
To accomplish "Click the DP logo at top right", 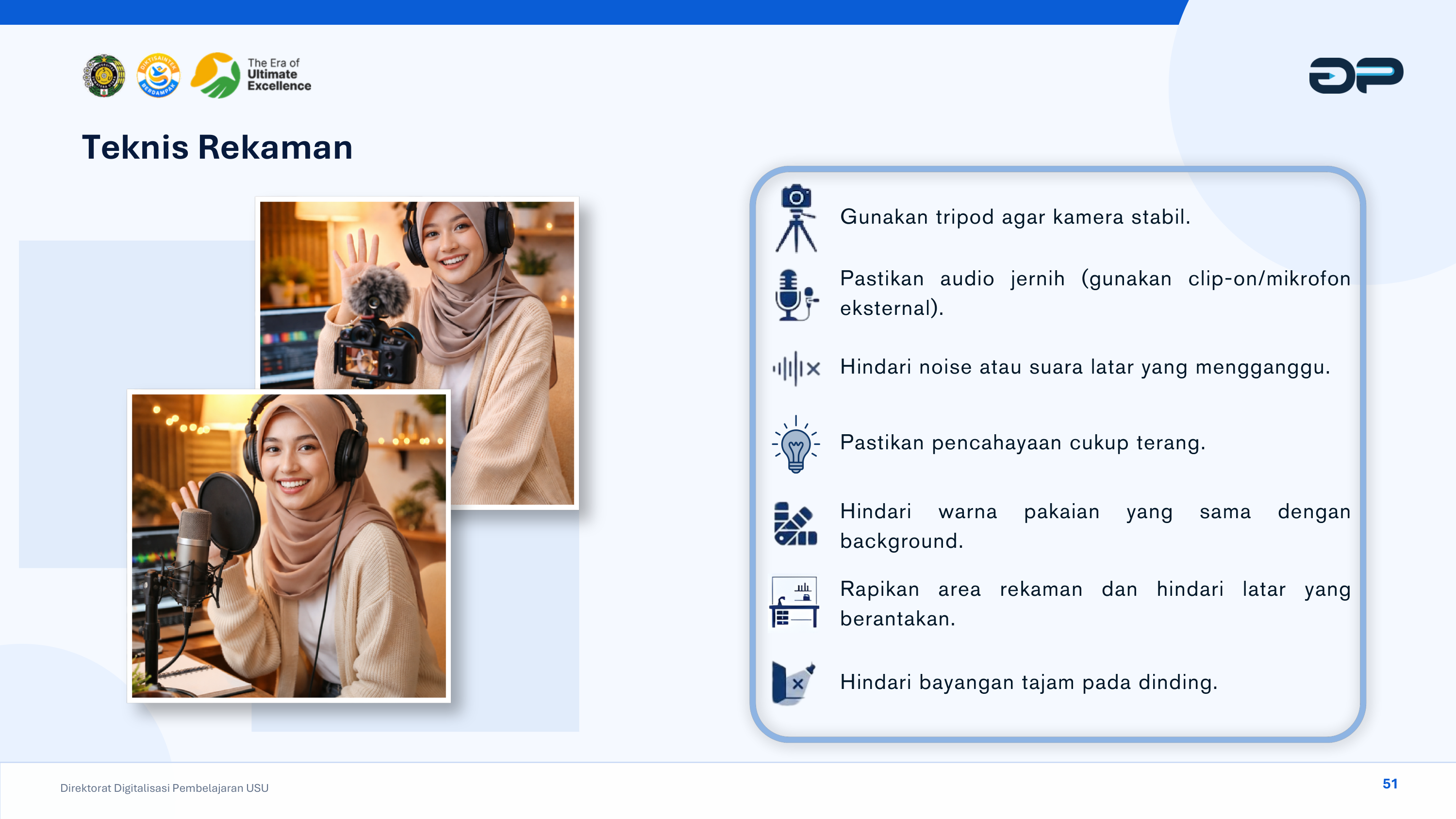I will (1356, 75).
